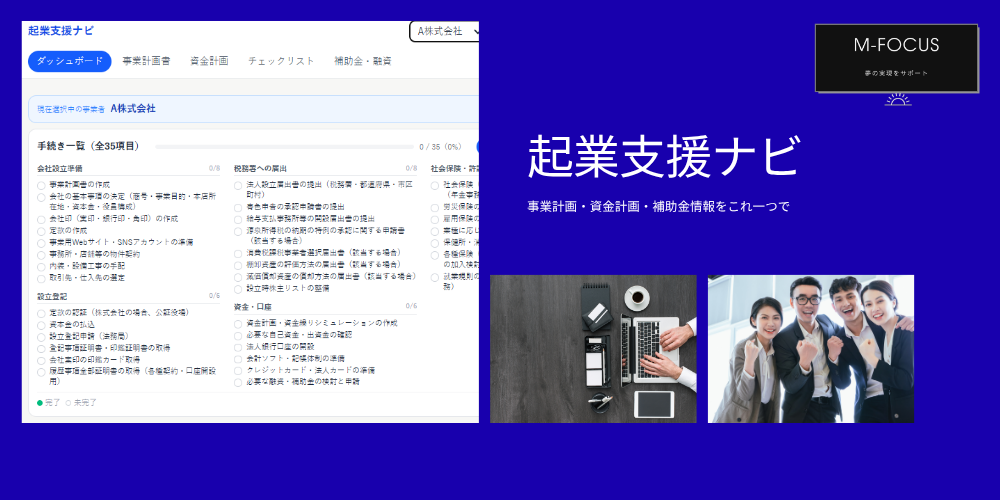This screenshot has height=500, width=1000.
Task: Check クレジットカード・法人カードの準備
Action: pyautogui.click(x=238, y=371)
